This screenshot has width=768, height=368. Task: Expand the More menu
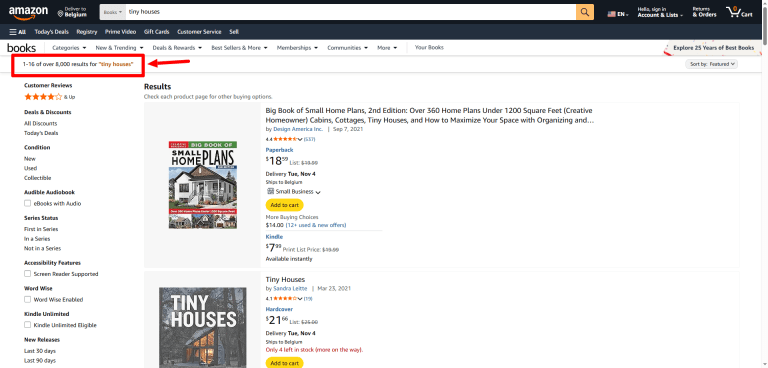point(387,48)
